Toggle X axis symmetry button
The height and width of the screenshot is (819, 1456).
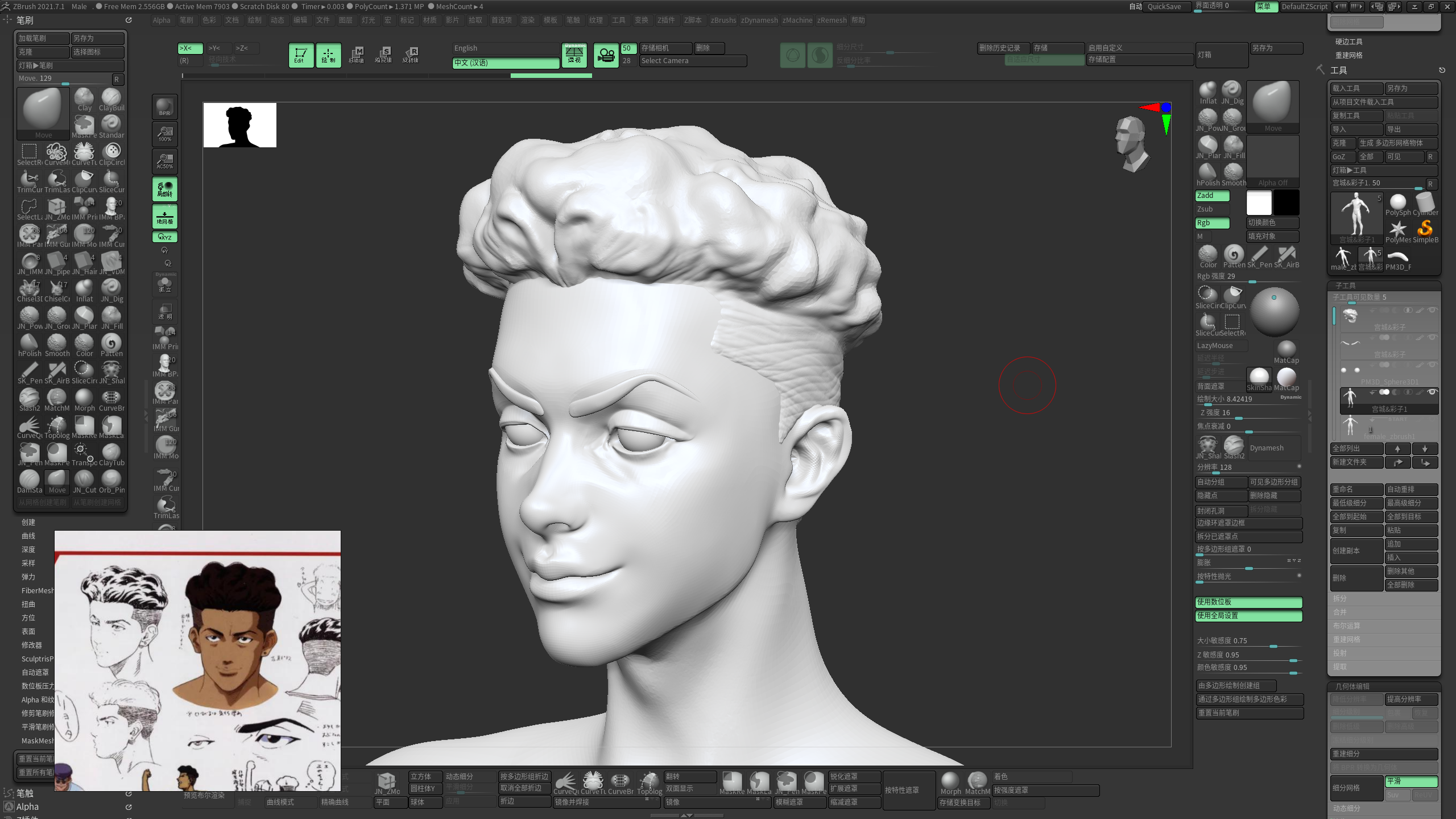click(190, 48)
